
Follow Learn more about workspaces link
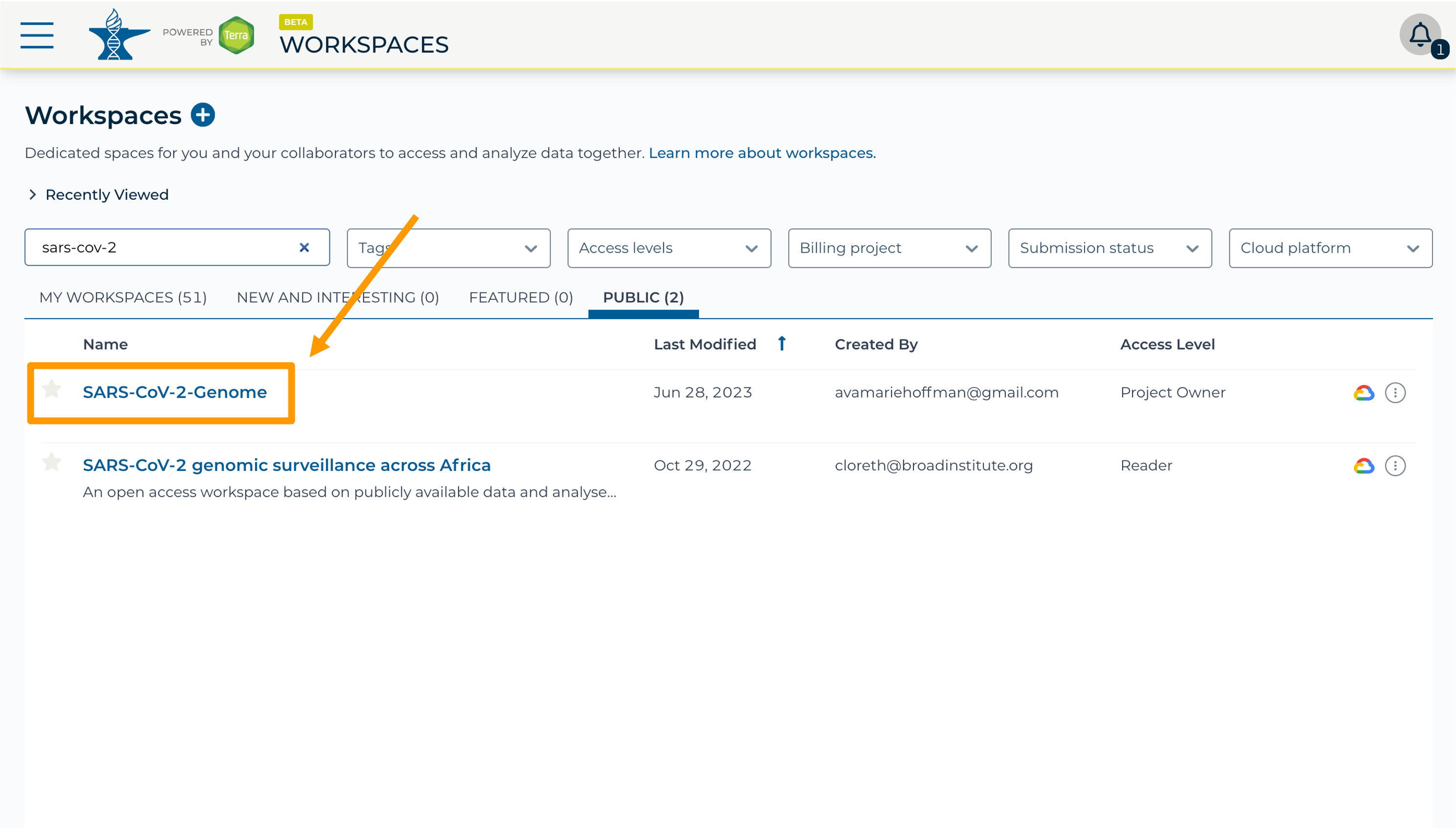pyautogui.click(x=762, y=153)
